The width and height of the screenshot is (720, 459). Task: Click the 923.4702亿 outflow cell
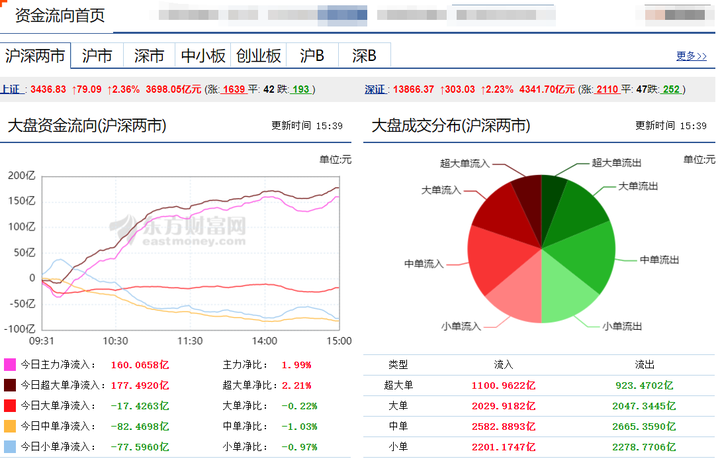(x=644, y=386)
